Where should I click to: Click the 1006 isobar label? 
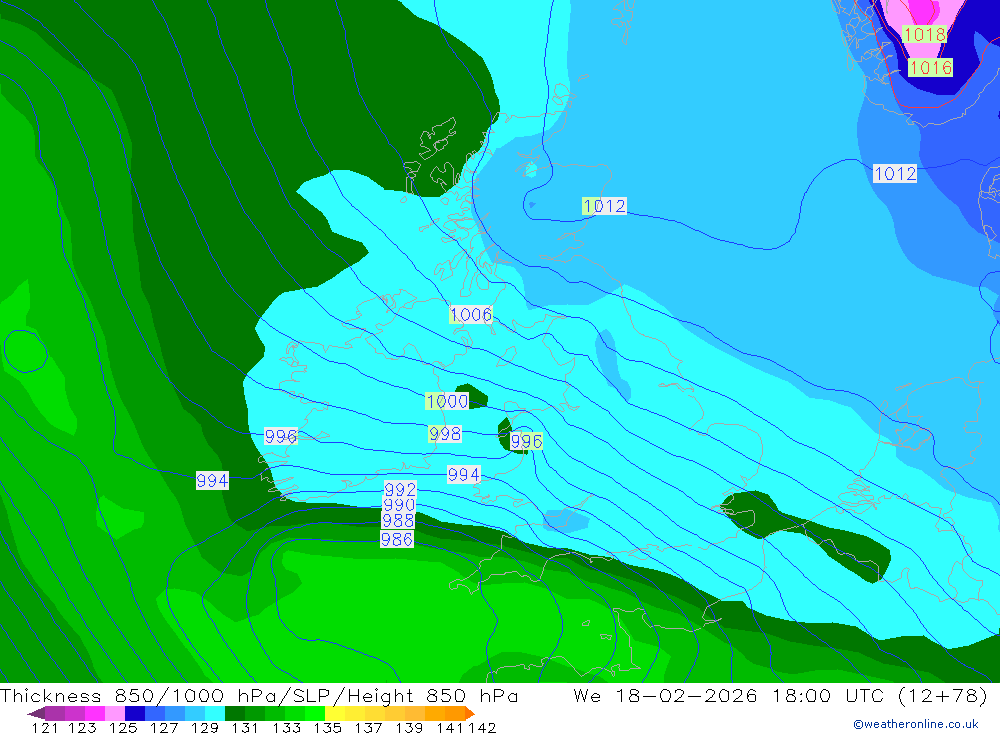[x=471, y=314]
